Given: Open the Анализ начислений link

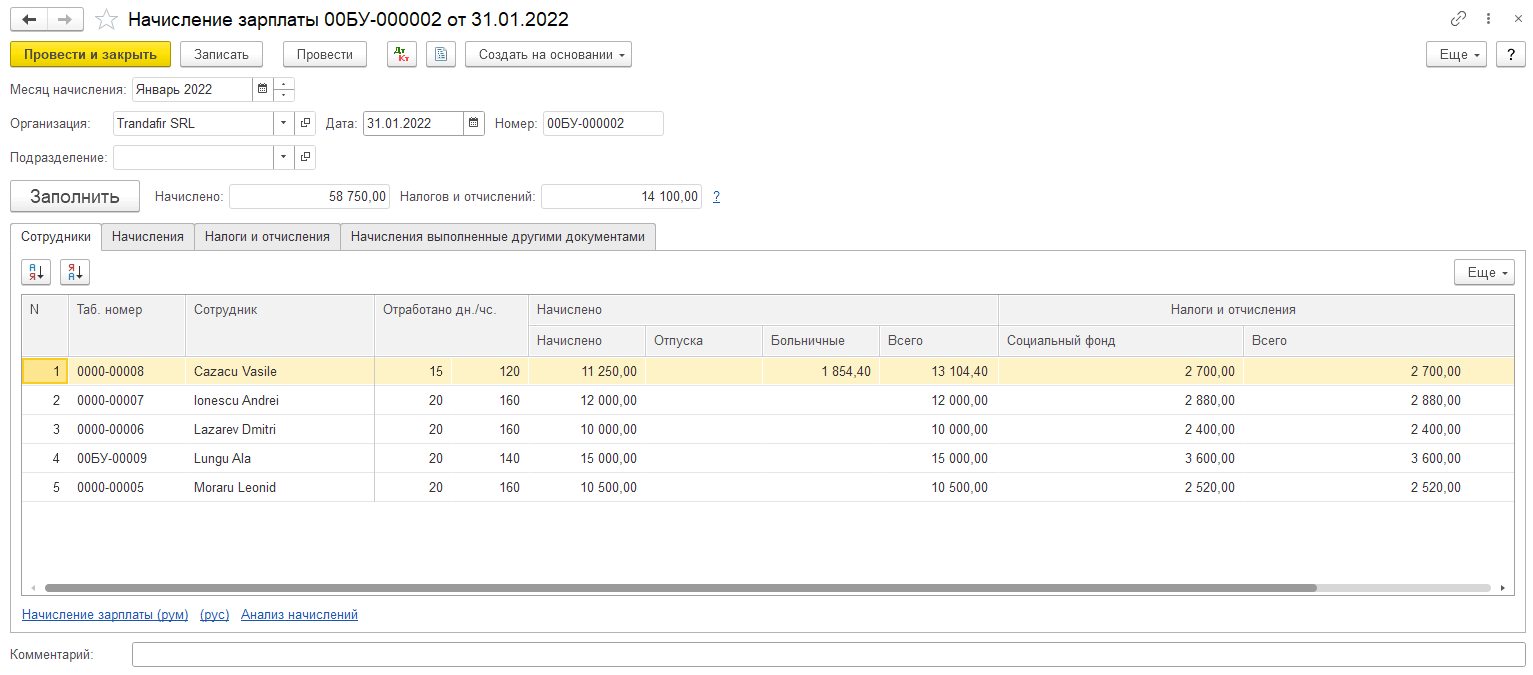Looking at the screenshot, I should tap(299, 615).
